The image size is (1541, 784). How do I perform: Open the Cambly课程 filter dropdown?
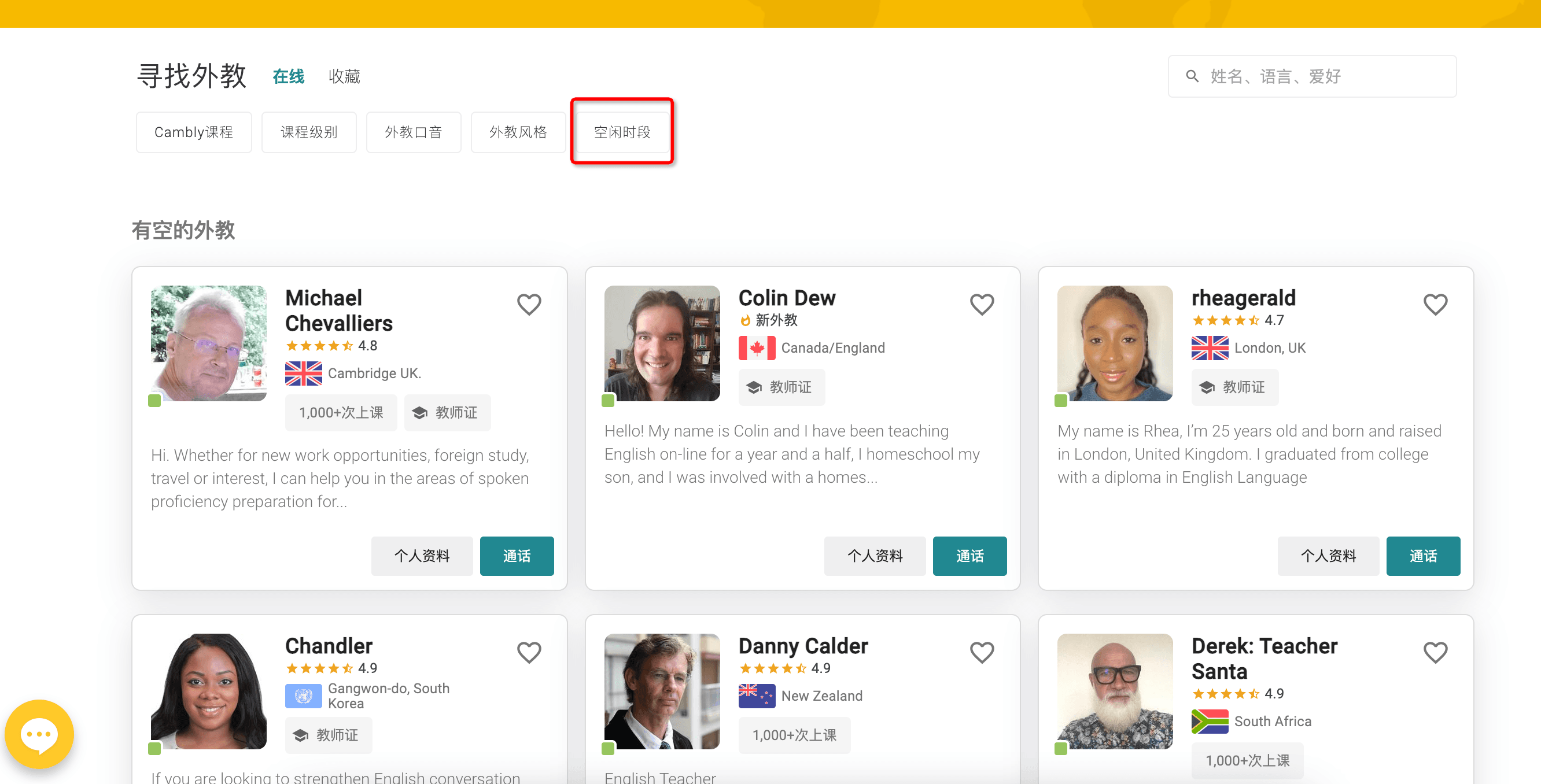click(x=193, y=132)
